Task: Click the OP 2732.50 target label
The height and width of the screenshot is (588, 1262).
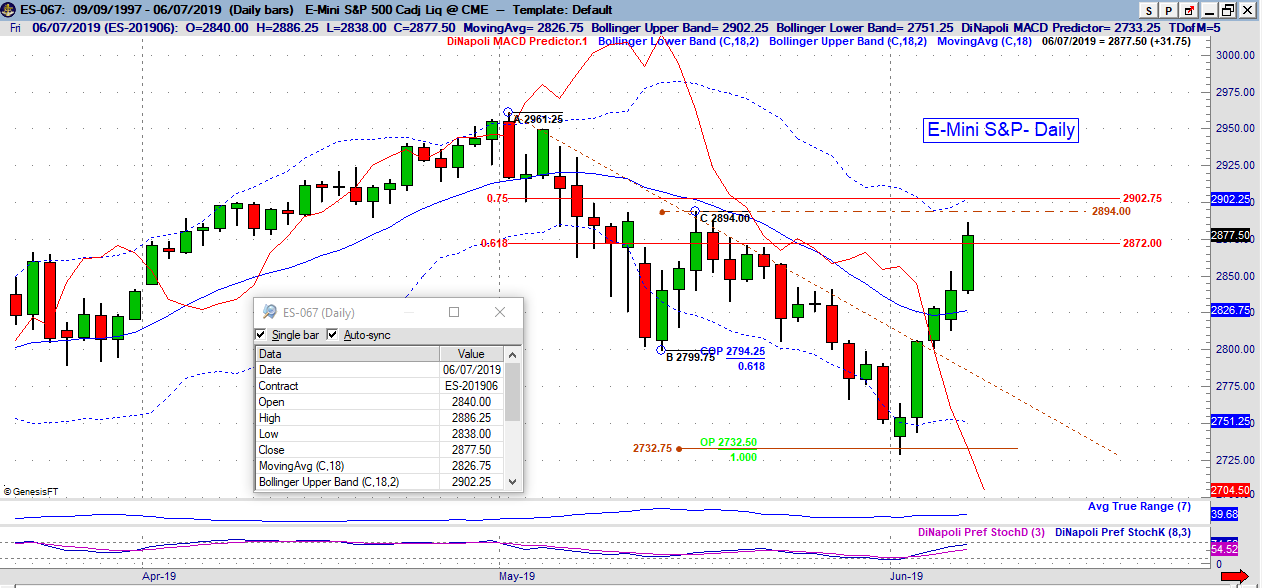Action: tap(728, 442)
